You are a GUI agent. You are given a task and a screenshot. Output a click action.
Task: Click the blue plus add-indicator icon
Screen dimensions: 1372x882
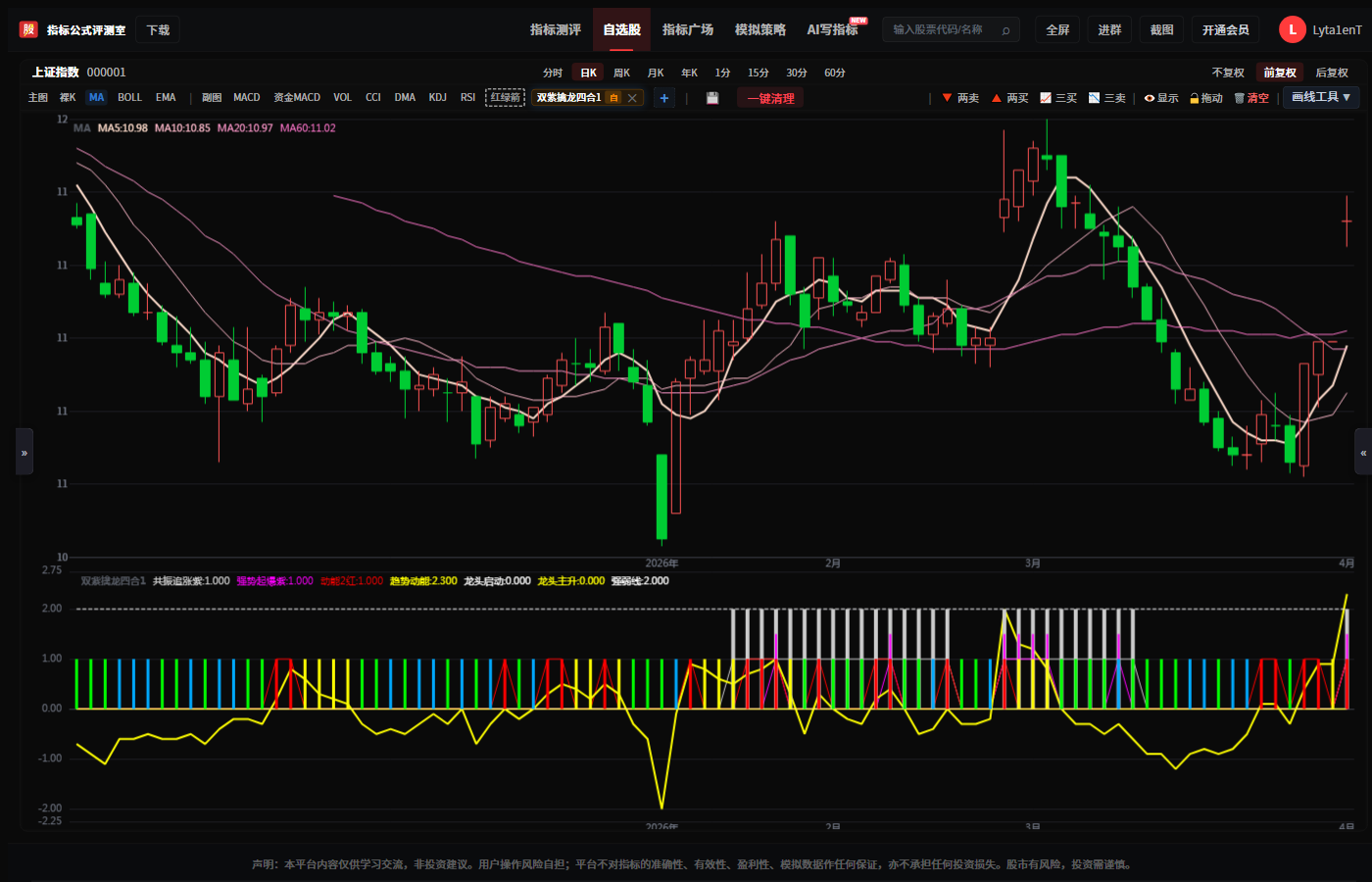(664, 98)
